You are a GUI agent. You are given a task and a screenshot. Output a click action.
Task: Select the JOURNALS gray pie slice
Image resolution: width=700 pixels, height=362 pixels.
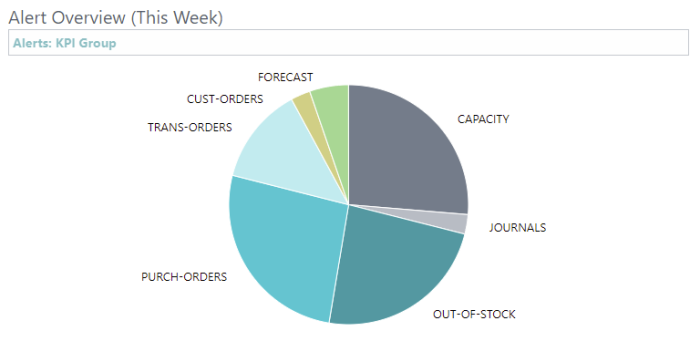point(451,222)
